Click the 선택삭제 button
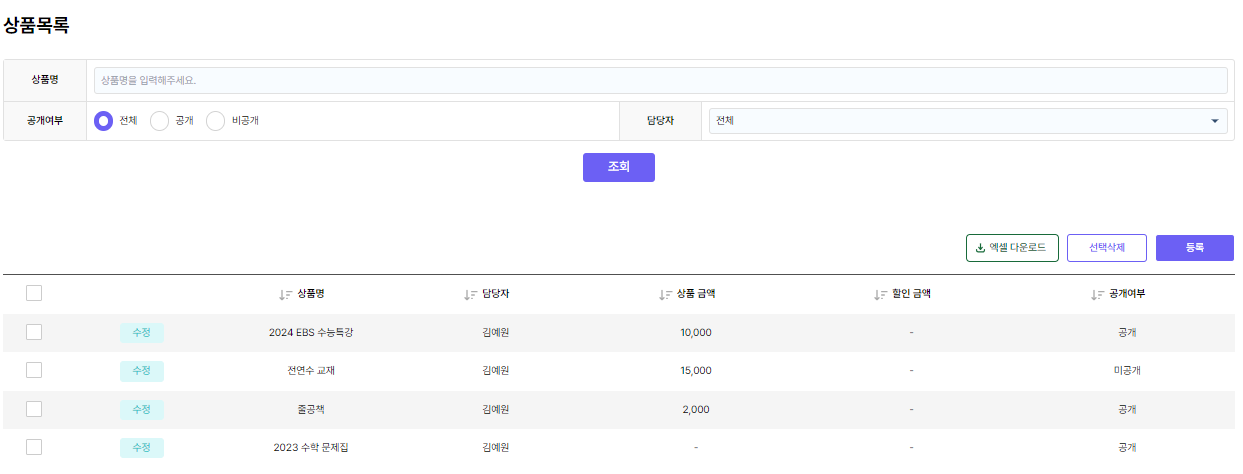1243x474 pixels. (1107, 248)
